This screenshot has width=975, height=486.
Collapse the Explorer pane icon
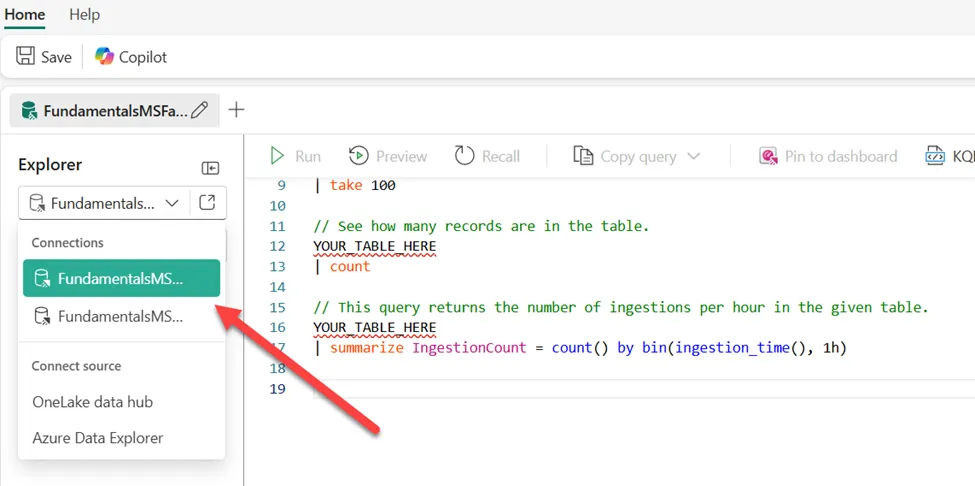click(x=210, y=168)
